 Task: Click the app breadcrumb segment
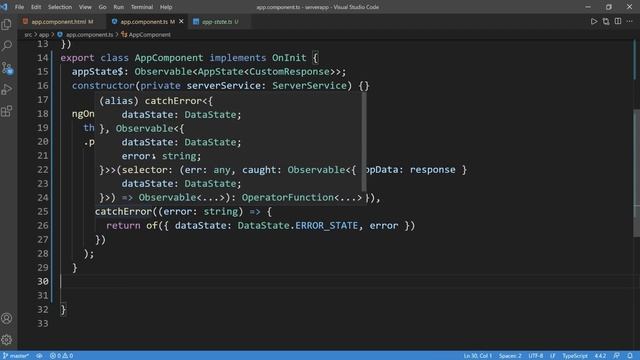44,35
